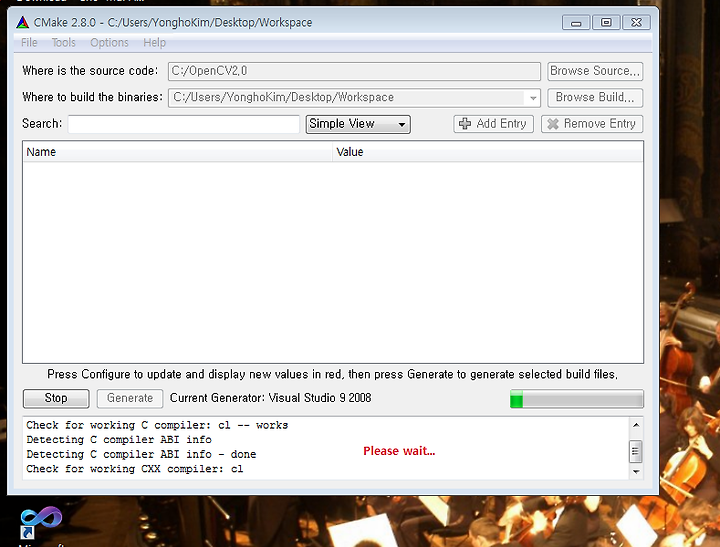Click the green configure progress bar

pyautogui.click(x=577, y=399)
